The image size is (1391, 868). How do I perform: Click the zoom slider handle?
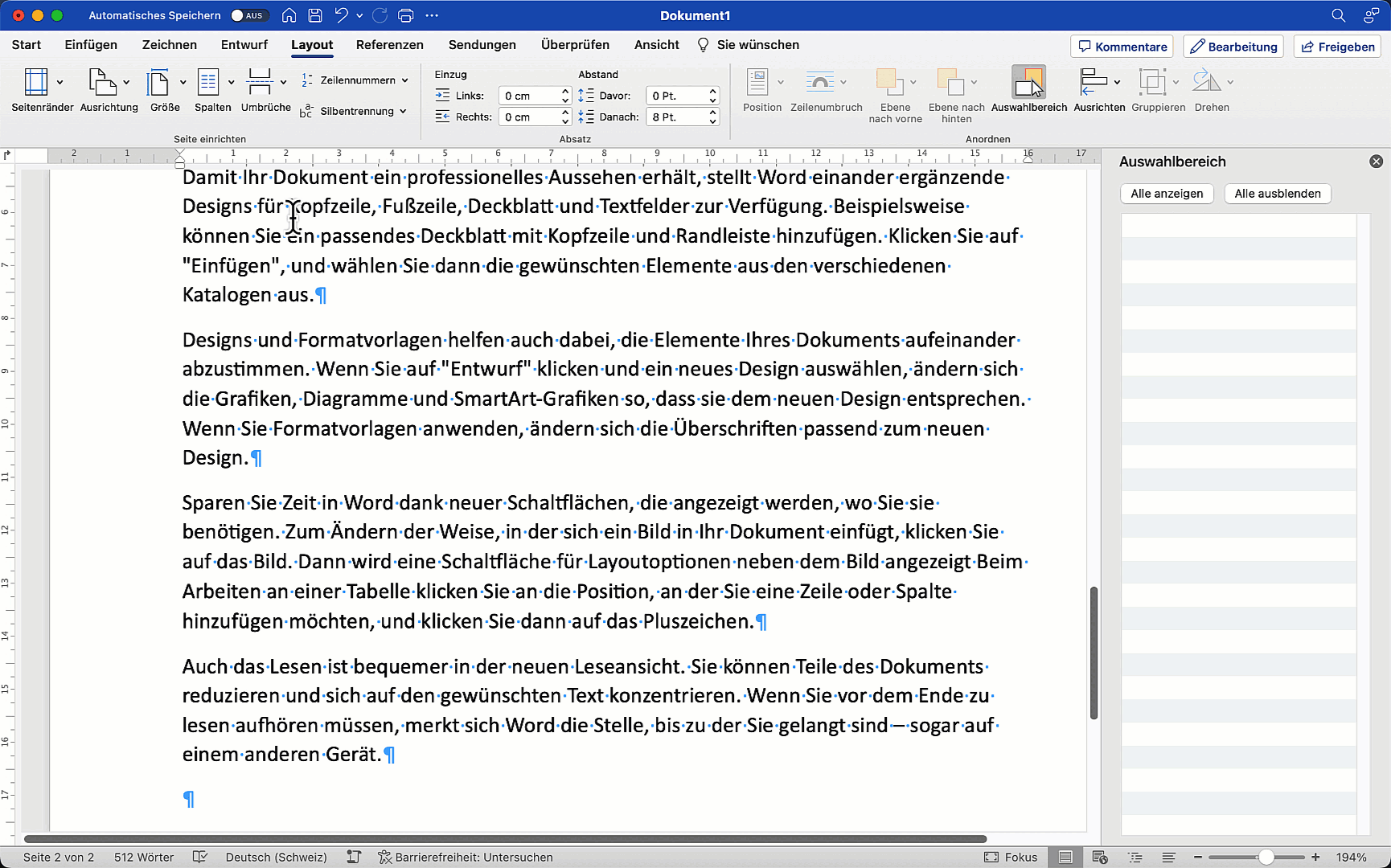point(1266,857)
